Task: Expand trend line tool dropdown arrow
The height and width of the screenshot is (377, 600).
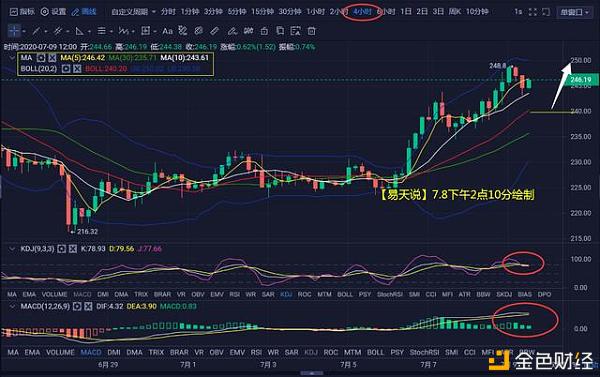Action: pos(46,31)
